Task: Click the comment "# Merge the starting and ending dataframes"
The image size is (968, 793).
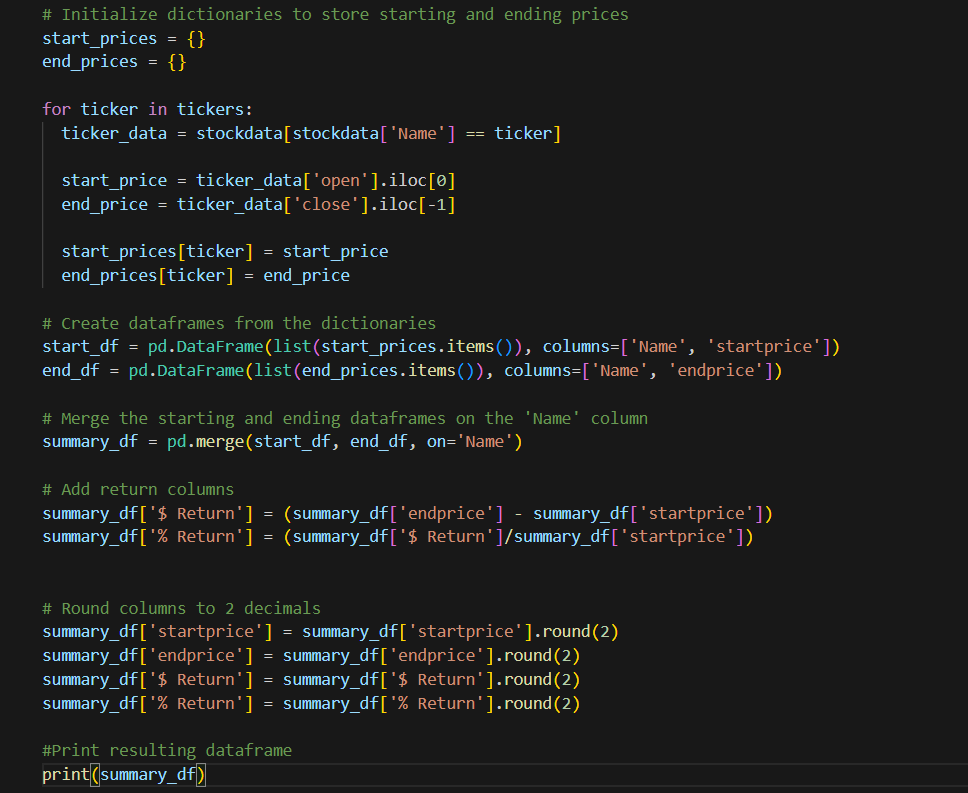Action: [x=345, y=418]
